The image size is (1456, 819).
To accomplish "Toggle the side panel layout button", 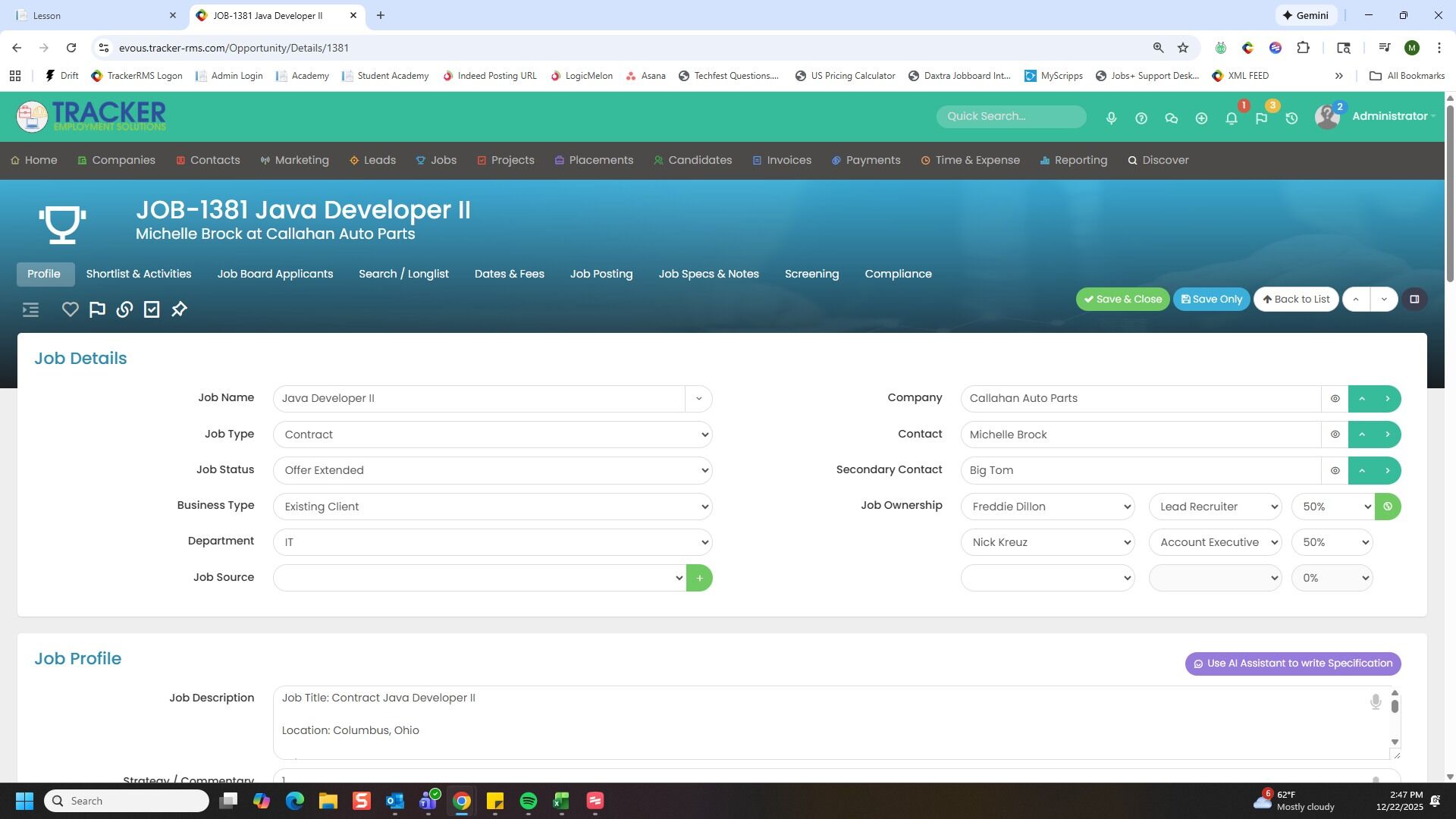I will (1414, 300).
